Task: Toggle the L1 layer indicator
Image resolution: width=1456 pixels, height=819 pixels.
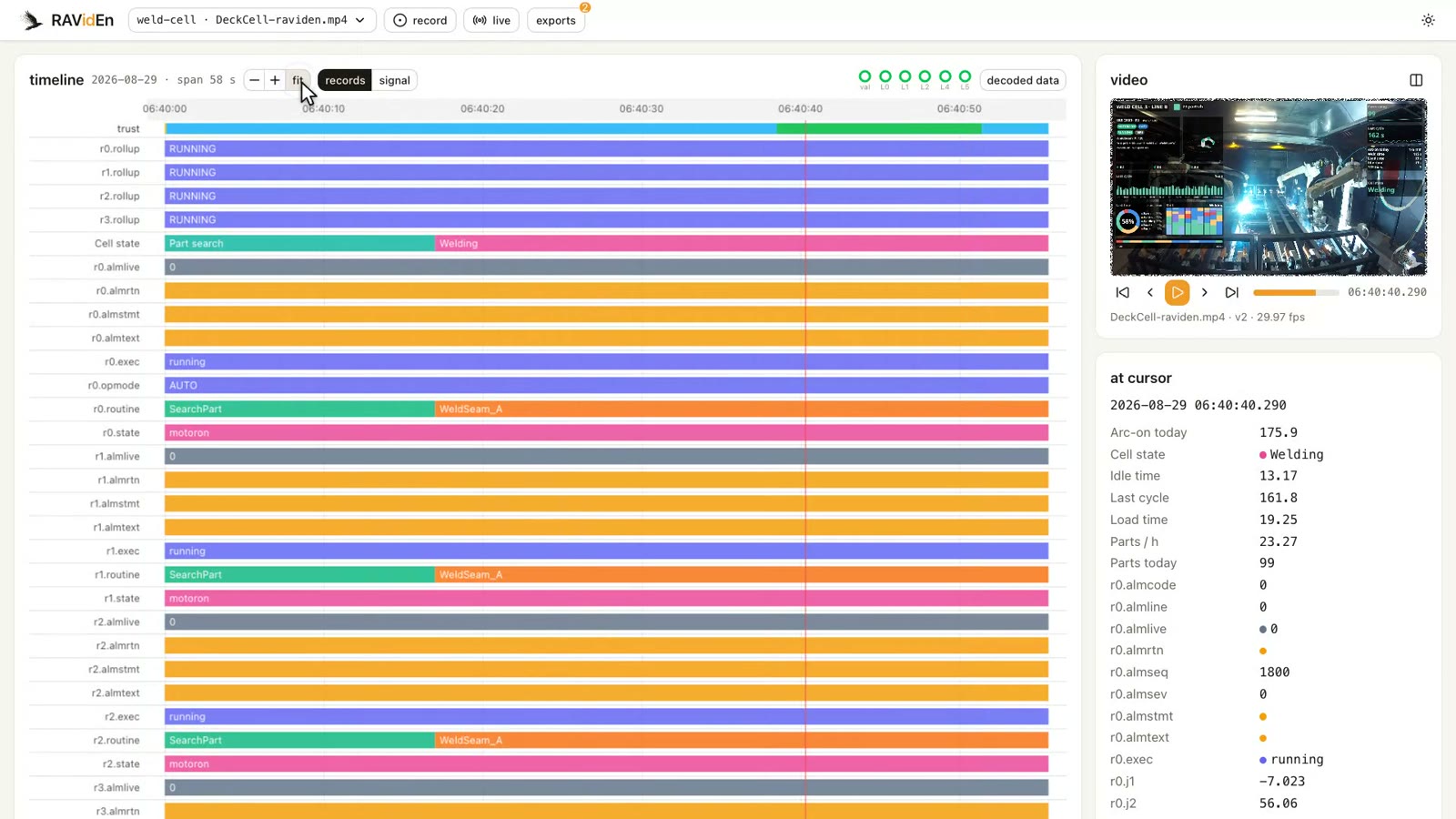Action: (x=905, y=79)
